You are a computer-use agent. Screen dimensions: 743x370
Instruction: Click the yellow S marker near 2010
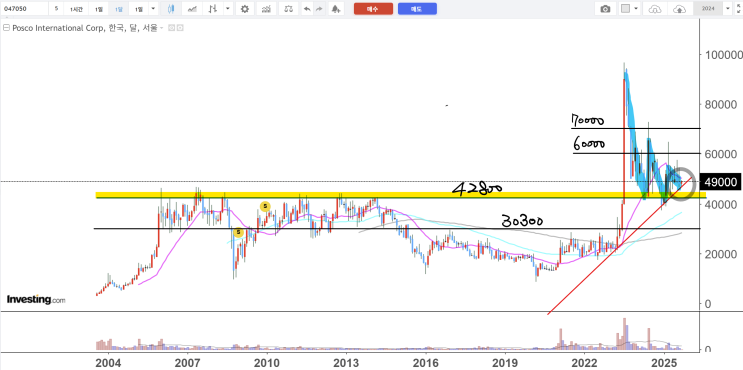265,206
